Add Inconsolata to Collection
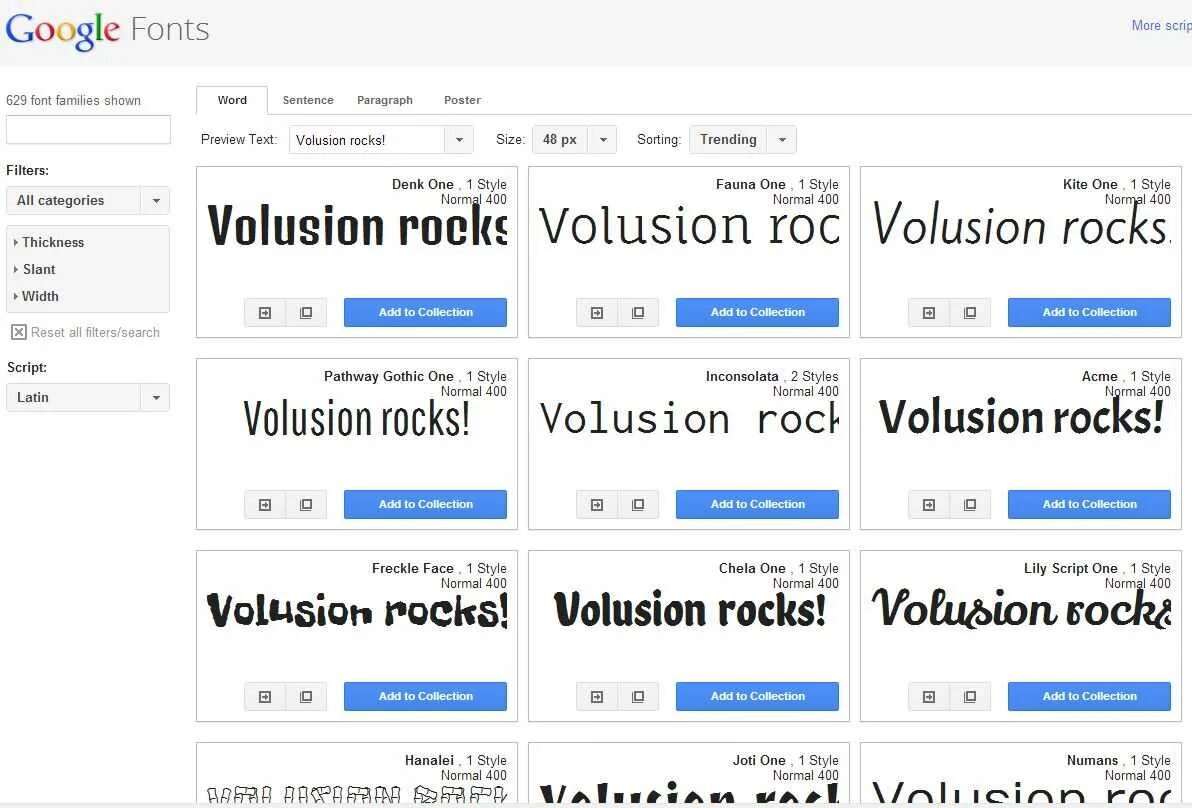 pyautogui.click(x=757, y=505)
